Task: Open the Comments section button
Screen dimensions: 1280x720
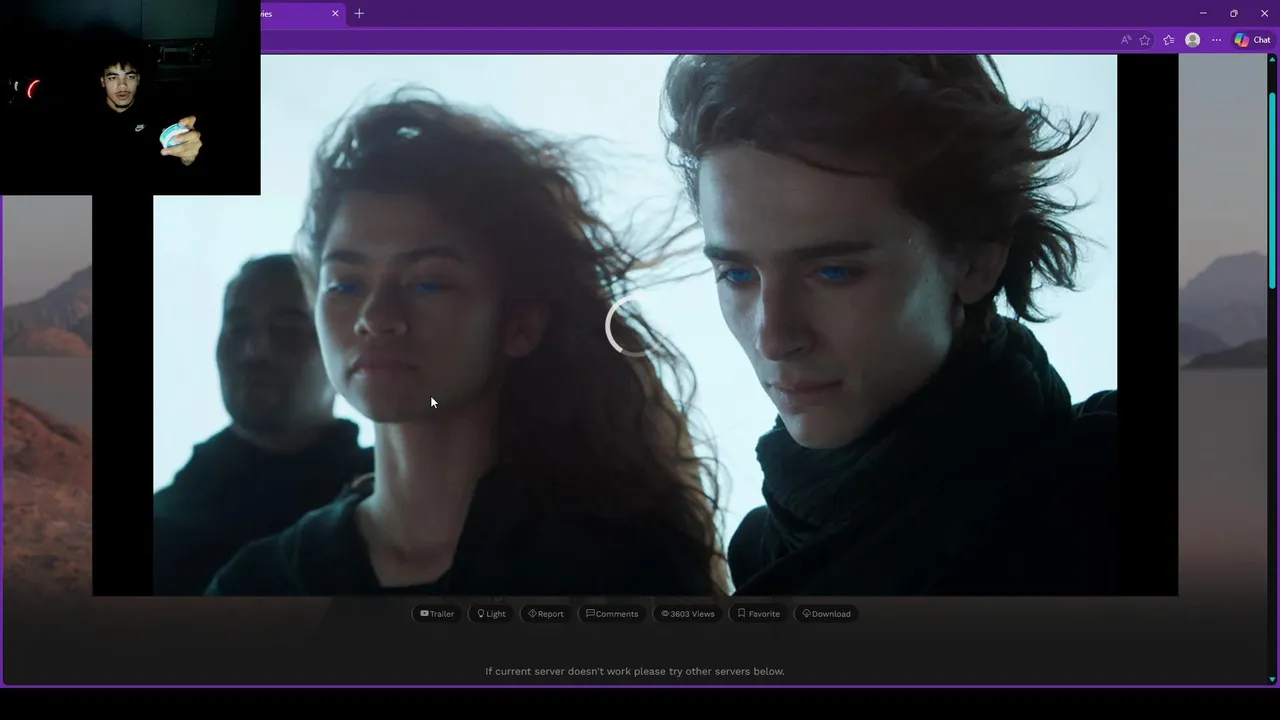Action: [x=612, y=614]
